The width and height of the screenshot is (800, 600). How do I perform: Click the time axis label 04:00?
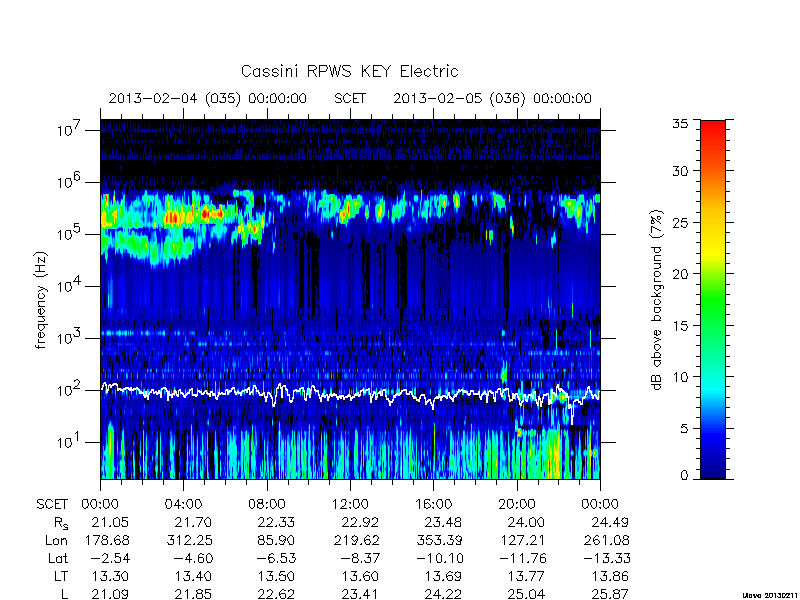(x=183, y=505)
